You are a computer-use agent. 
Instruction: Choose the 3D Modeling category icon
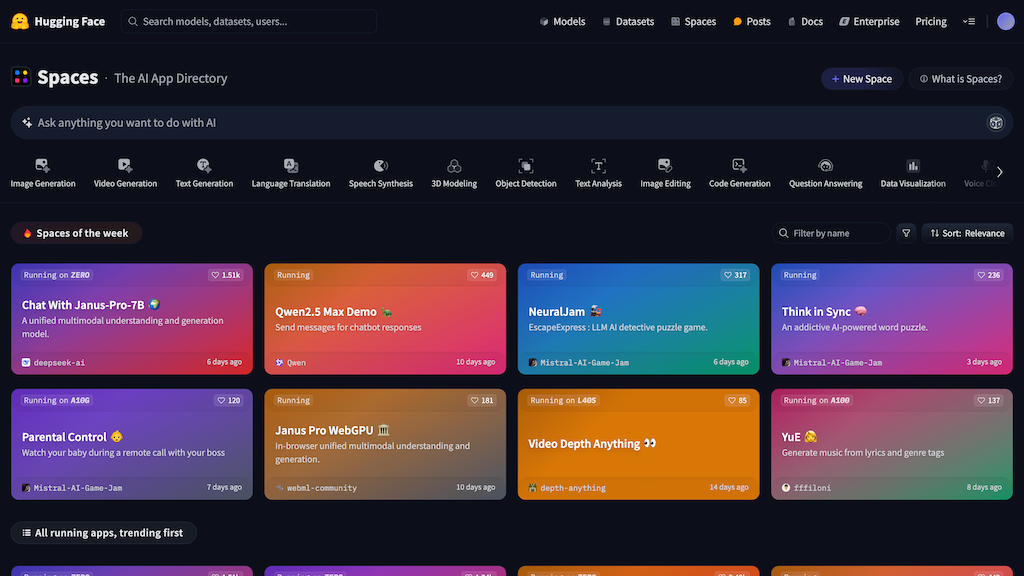click(x=454, y=166)
